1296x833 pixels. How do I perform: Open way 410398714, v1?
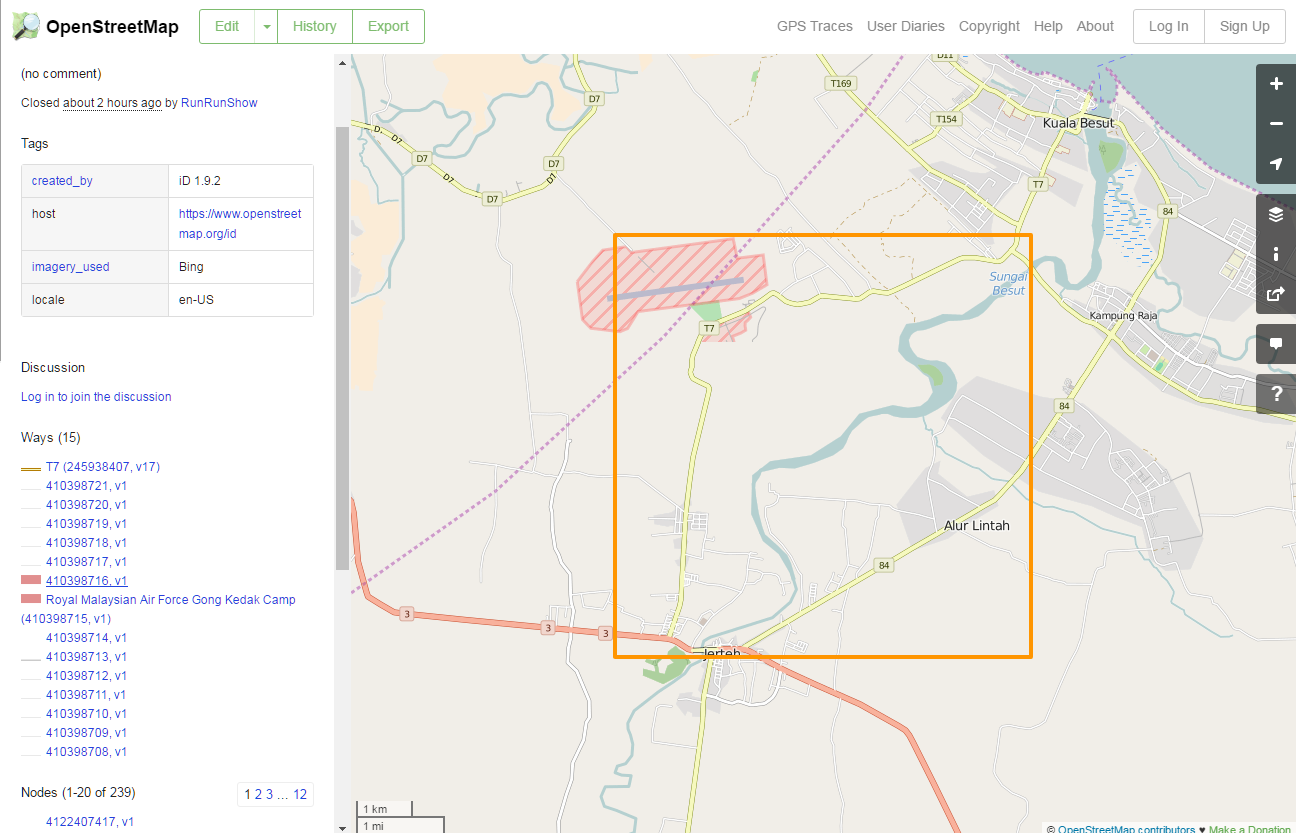pos(86,638)
